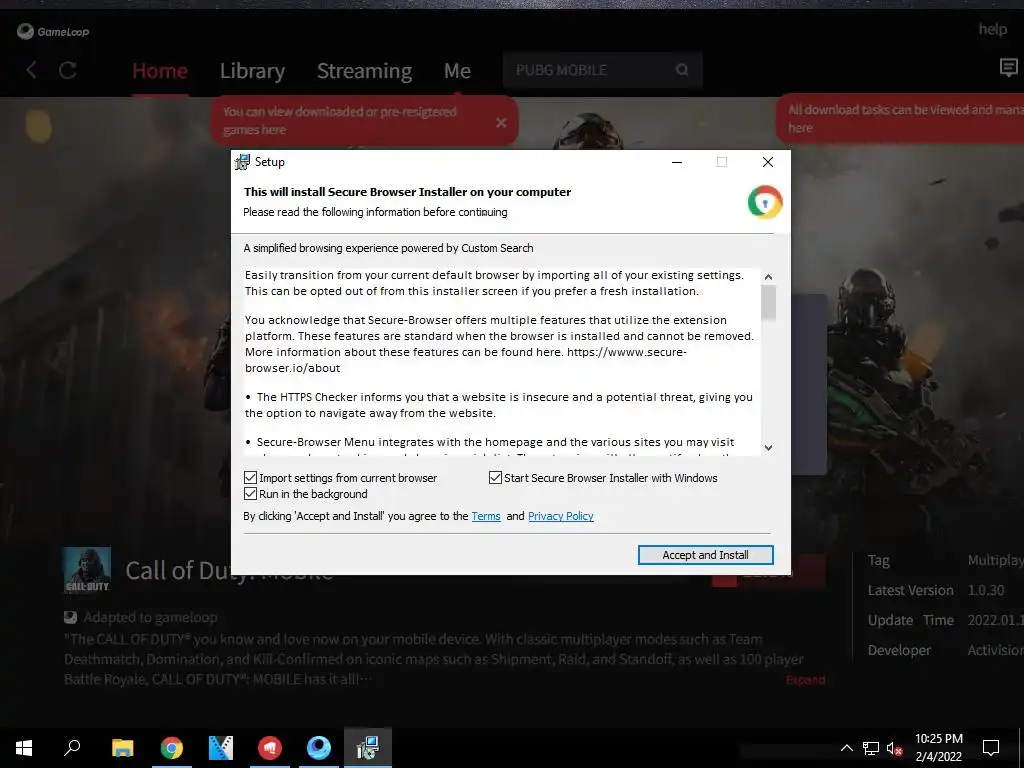Click the muted volume tray icon
The image size is (1024, 768).
pos(894,748)
